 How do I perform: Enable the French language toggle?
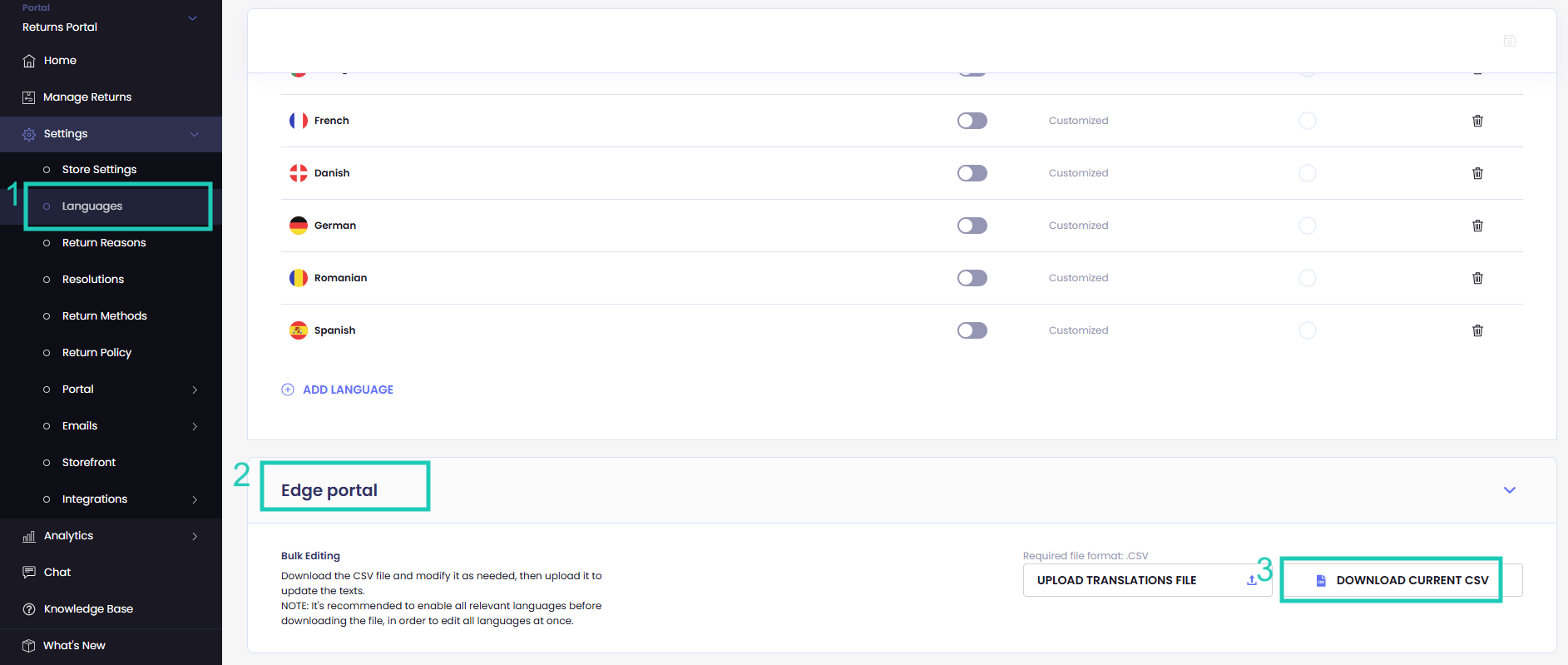[972, 121]
